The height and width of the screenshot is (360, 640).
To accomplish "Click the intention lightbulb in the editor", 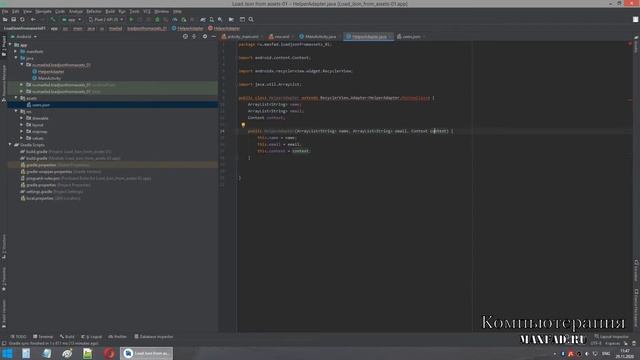I will tap(243, 125).
